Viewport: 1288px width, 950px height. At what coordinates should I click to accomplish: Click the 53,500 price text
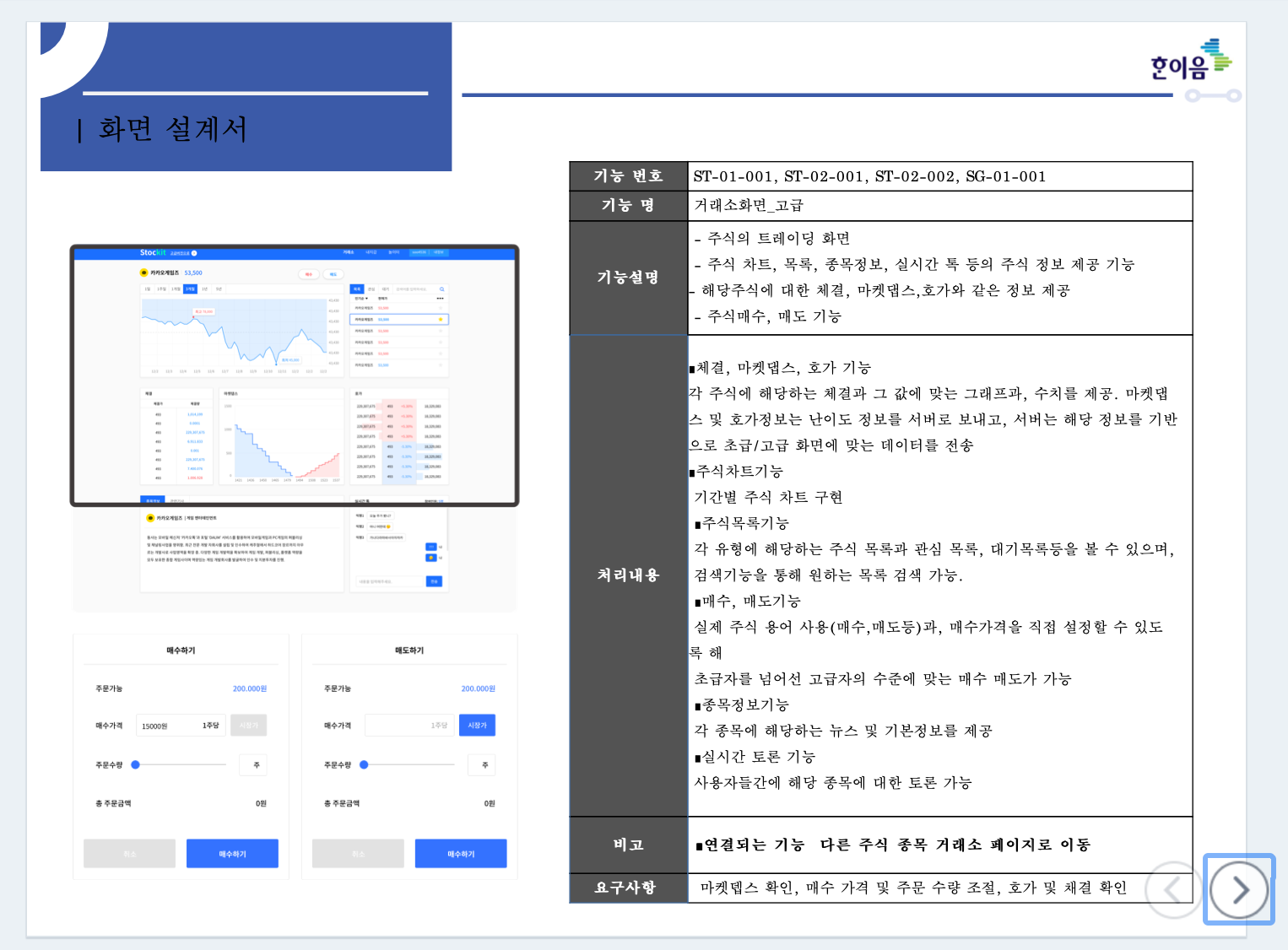pyautogui.click(x=193, y=273)
